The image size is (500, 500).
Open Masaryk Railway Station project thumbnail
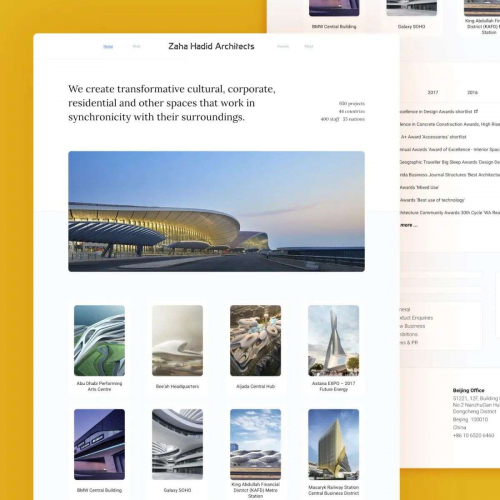pyautogui.click(x=333, y=444)
